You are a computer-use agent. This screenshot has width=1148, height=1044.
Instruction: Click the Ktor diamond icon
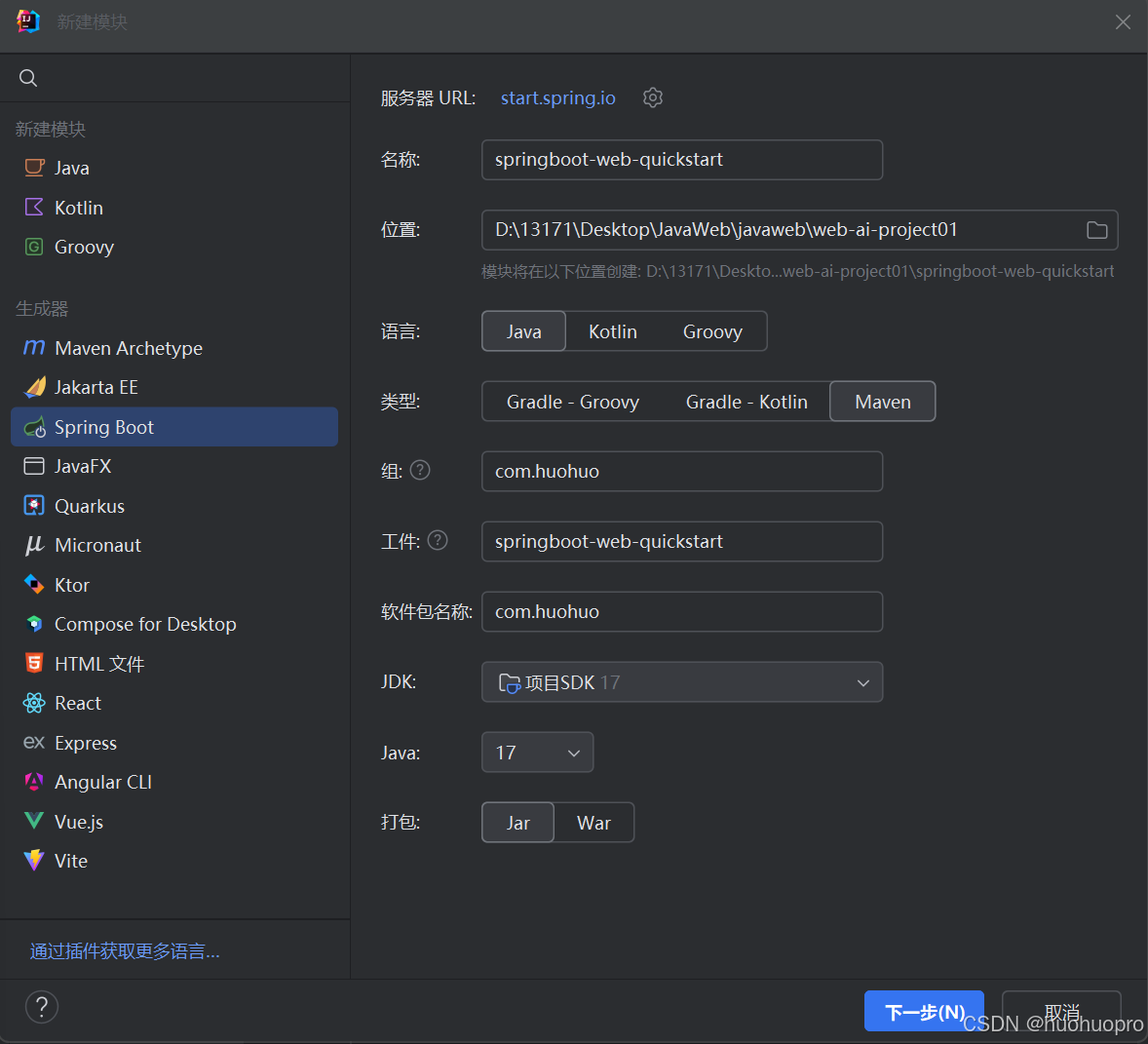tap(34, 584)
